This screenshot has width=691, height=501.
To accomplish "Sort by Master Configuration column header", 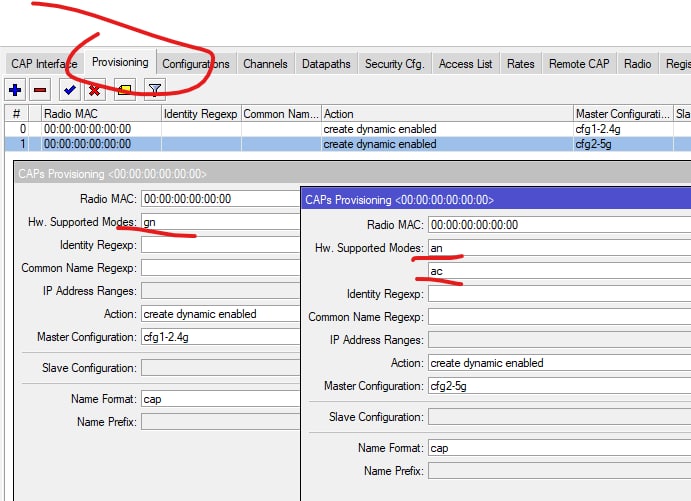I will [623, 114].
